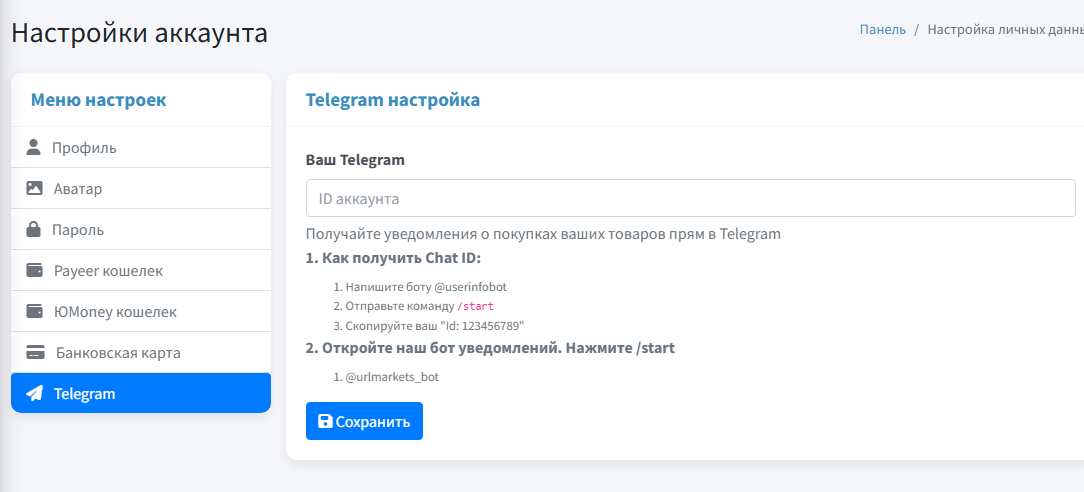Open the Профиль settings section
The width and height of the screenshot is (1084, 492).
(x=84, y=148)
